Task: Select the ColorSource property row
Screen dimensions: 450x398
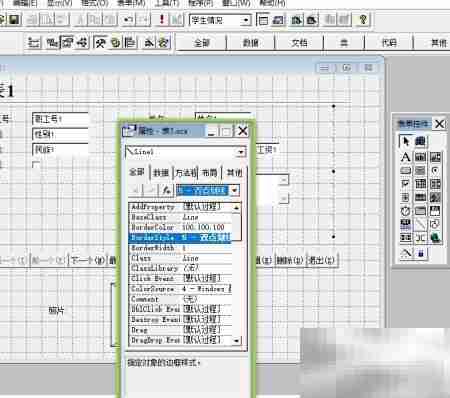Action: [180, 289]
